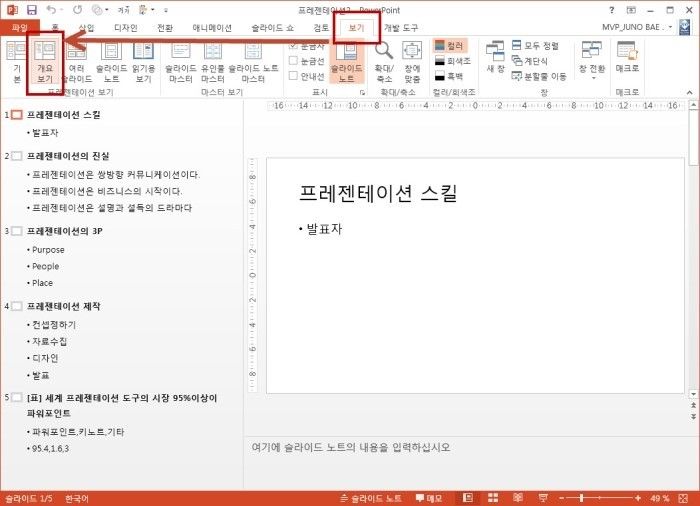Switch to the 슬라이드 쇼 tab

pyautogui.click(x=273, y=28)
